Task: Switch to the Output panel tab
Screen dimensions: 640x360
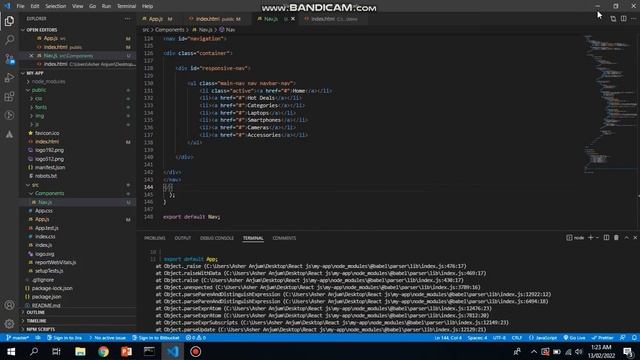Action: click(x=183, y=238)
